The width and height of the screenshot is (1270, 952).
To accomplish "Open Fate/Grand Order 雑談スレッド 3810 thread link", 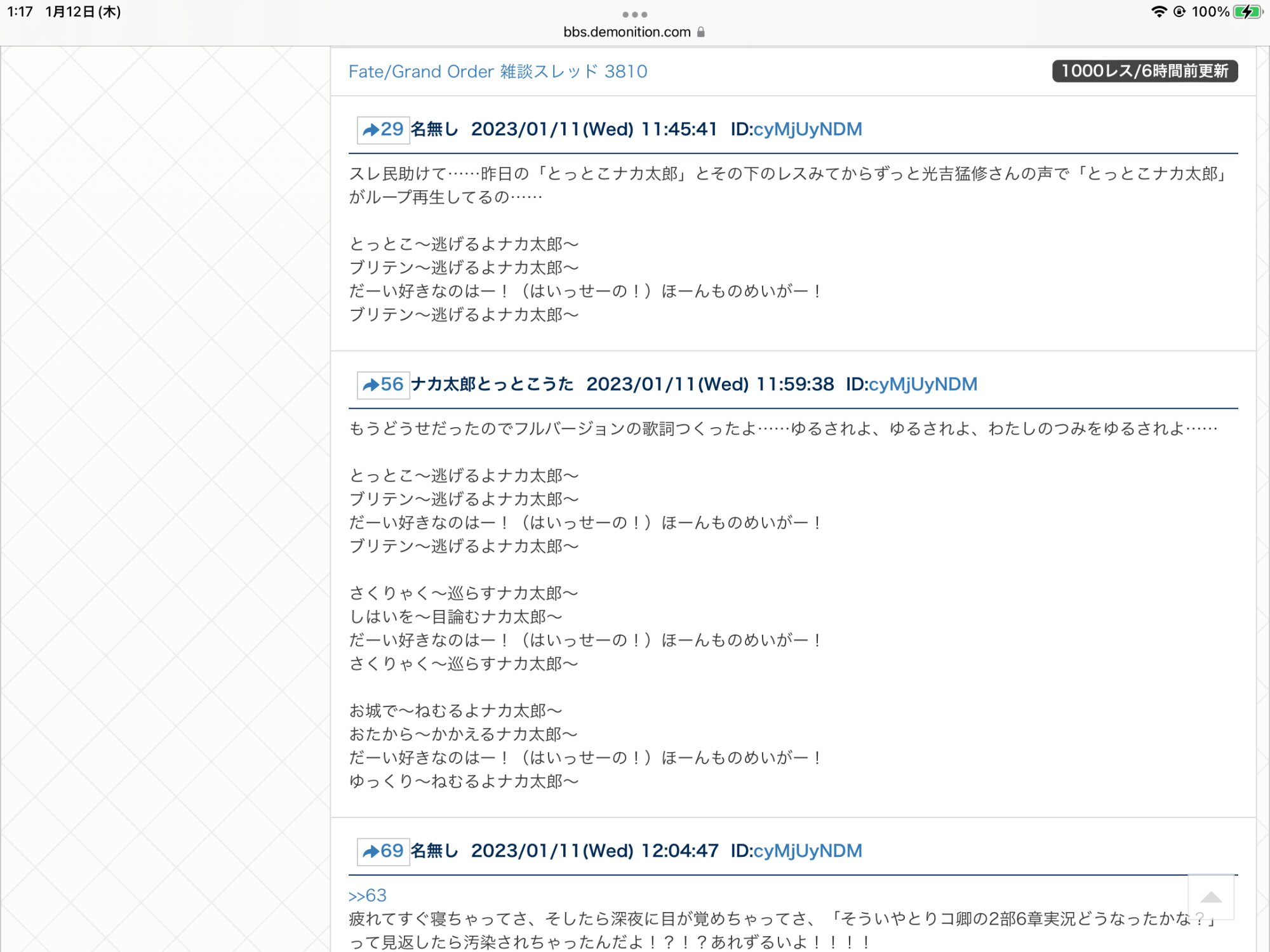I will [x=498, y=71].
